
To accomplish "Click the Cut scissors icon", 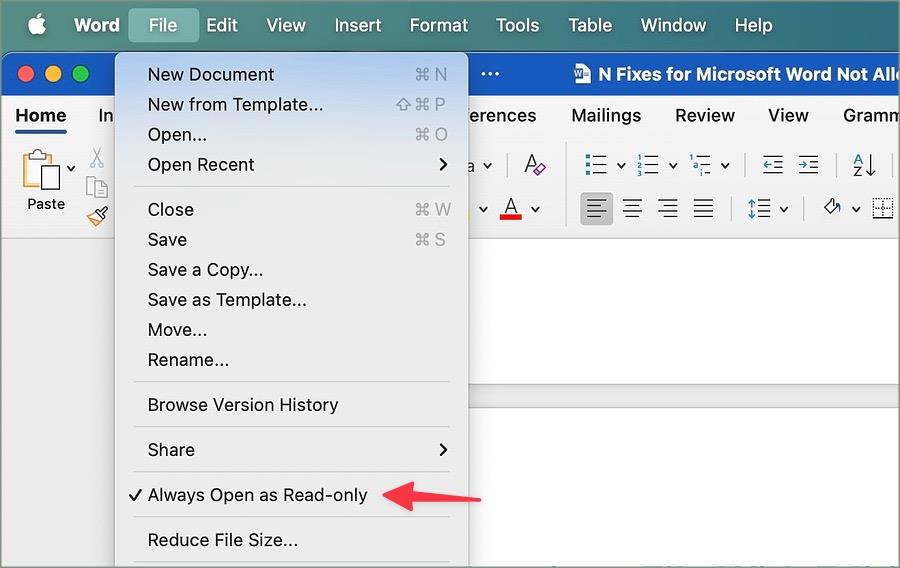I will 96,158.
